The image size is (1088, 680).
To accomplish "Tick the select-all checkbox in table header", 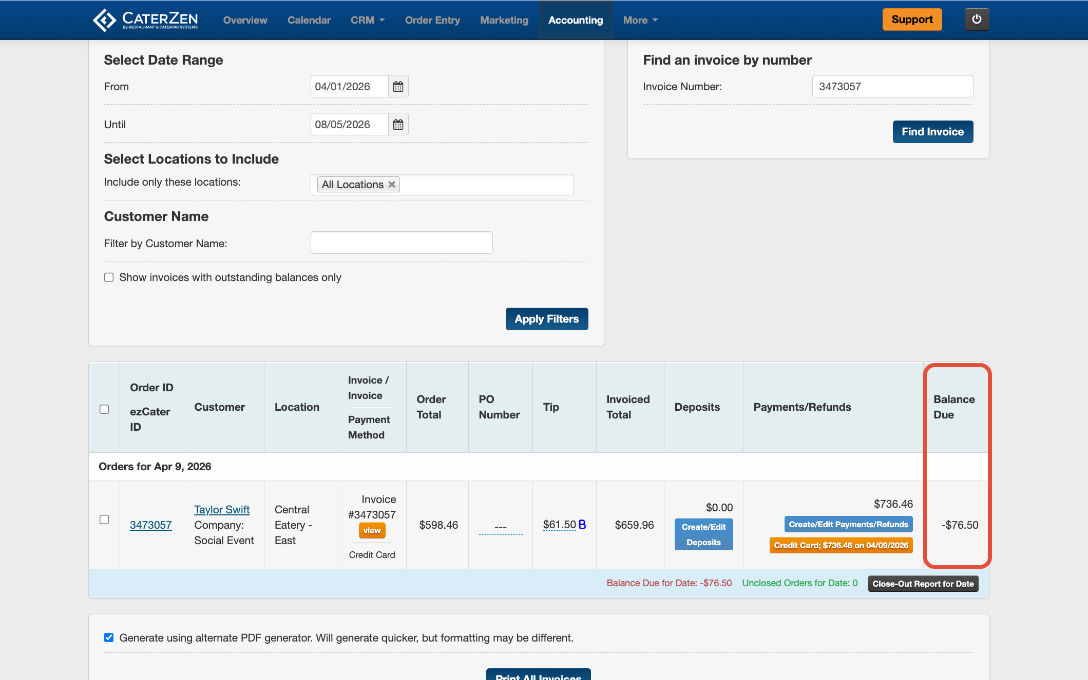I will point(104,409).
